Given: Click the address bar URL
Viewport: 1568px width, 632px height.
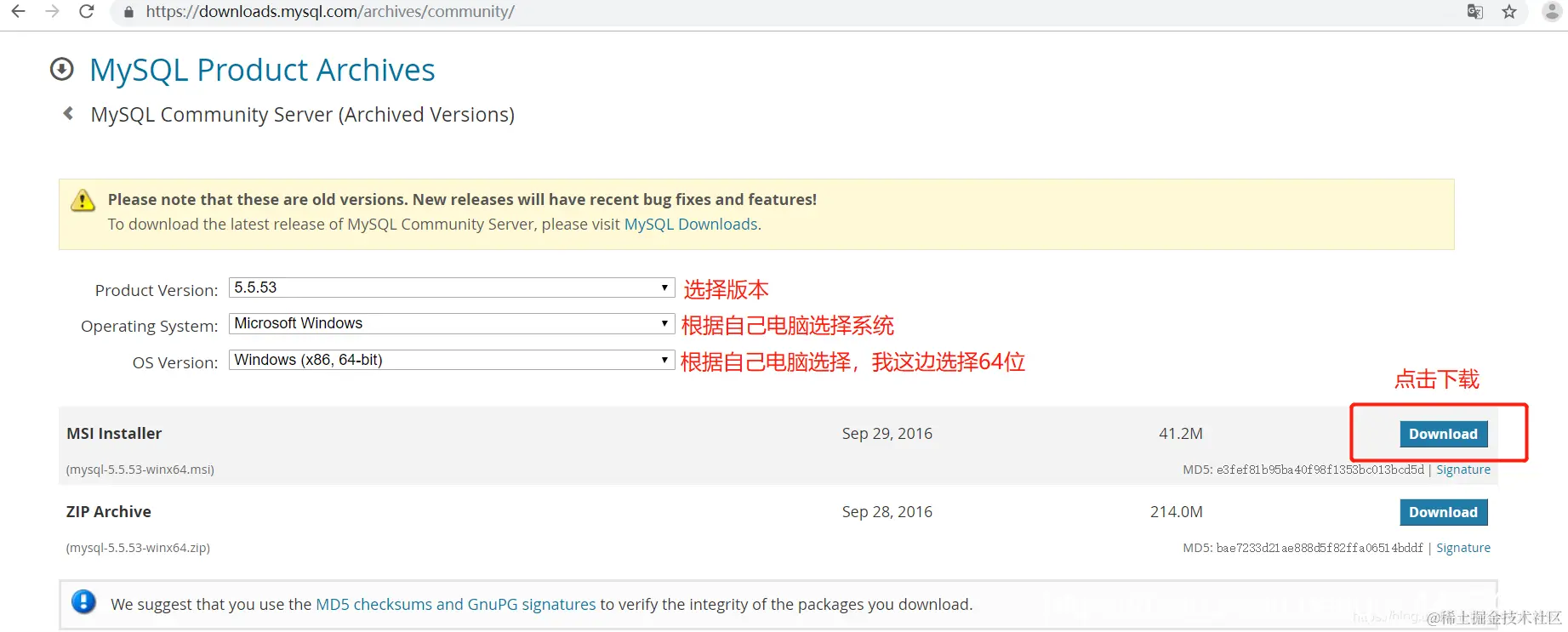Looking at the screenshot, I should click(330, 12).
